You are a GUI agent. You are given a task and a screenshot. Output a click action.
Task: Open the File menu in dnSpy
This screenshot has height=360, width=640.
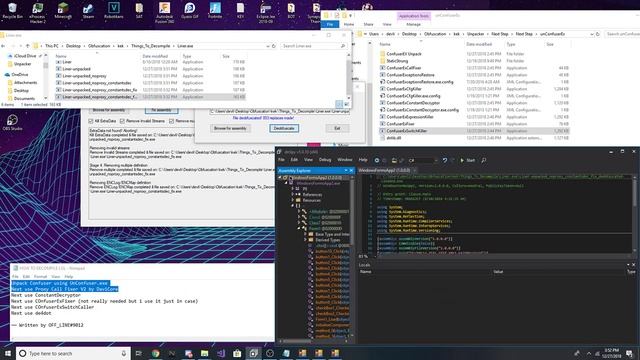(281, 160)
